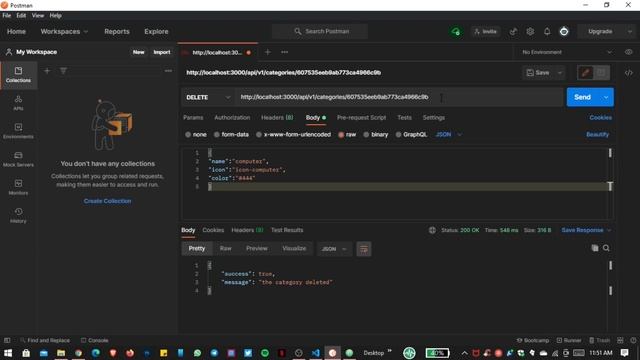
Task: Select the form-data body type
Action: 231,135
